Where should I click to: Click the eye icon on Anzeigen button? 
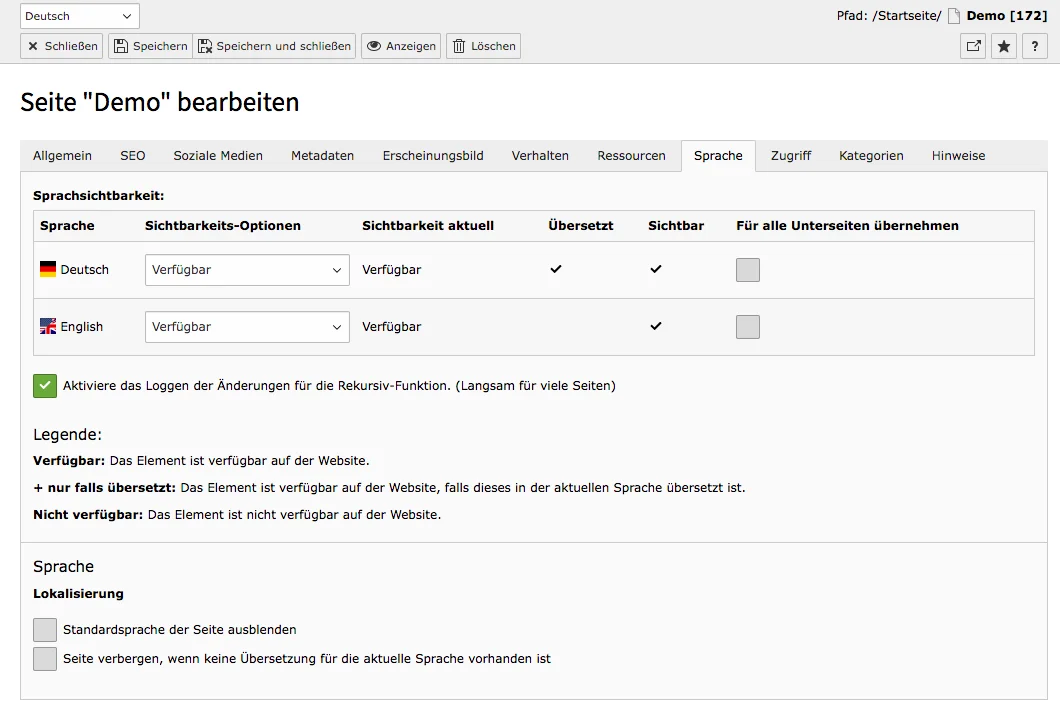point(374,45)
